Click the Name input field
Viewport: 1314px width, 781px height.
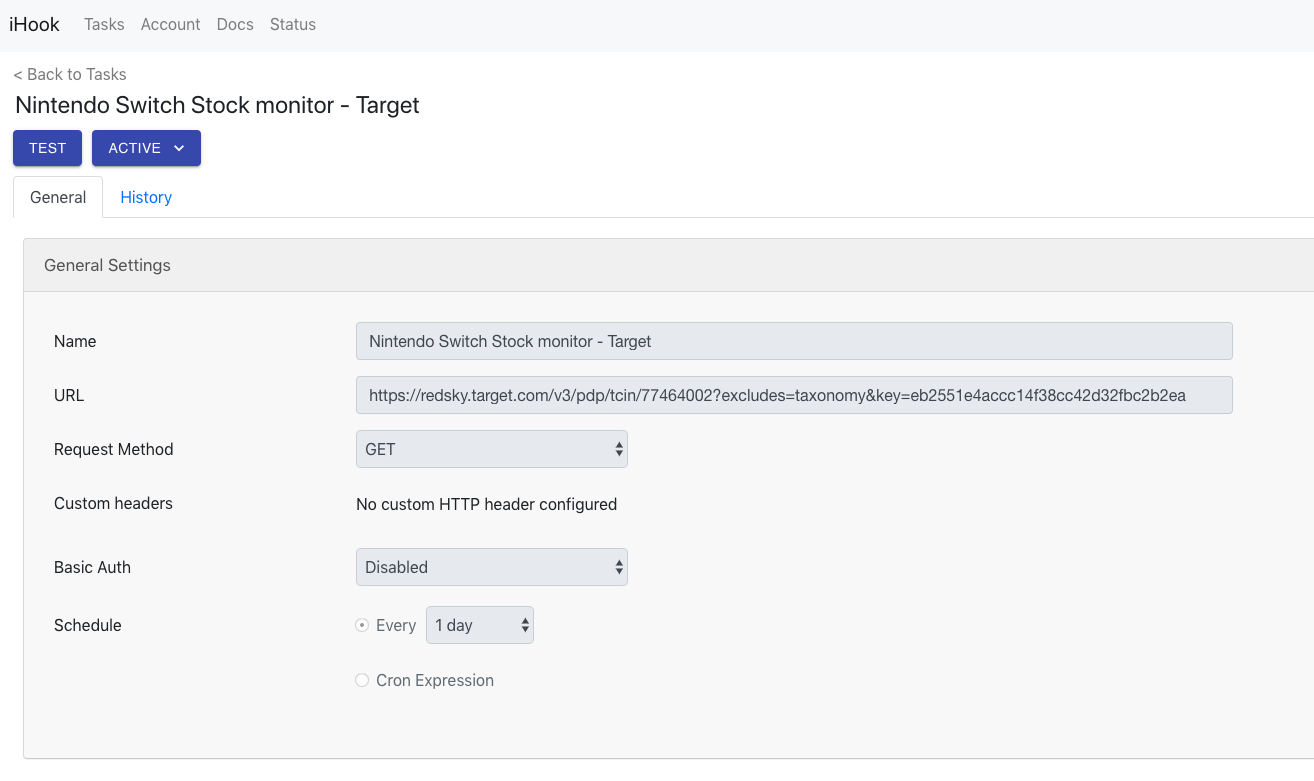click(794, 341)
